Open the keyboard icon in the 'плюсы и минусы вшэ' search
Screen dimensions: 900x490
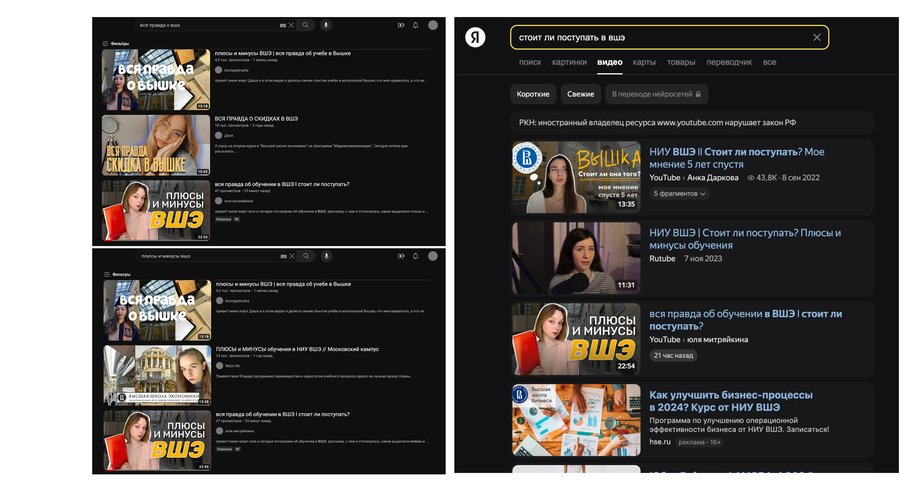pyautogui.click(x=283, y=256)
